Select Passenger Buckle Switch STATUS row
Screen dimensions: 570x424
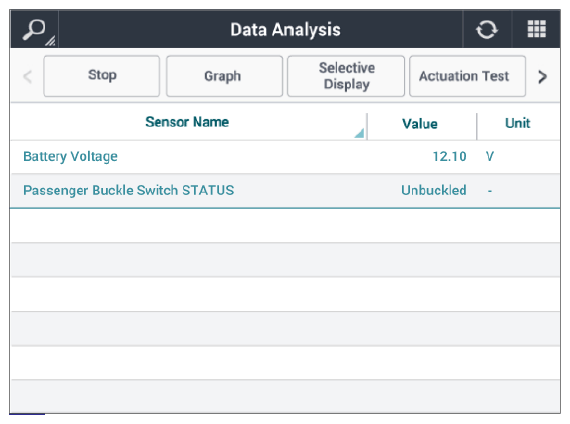pos(285,191)
